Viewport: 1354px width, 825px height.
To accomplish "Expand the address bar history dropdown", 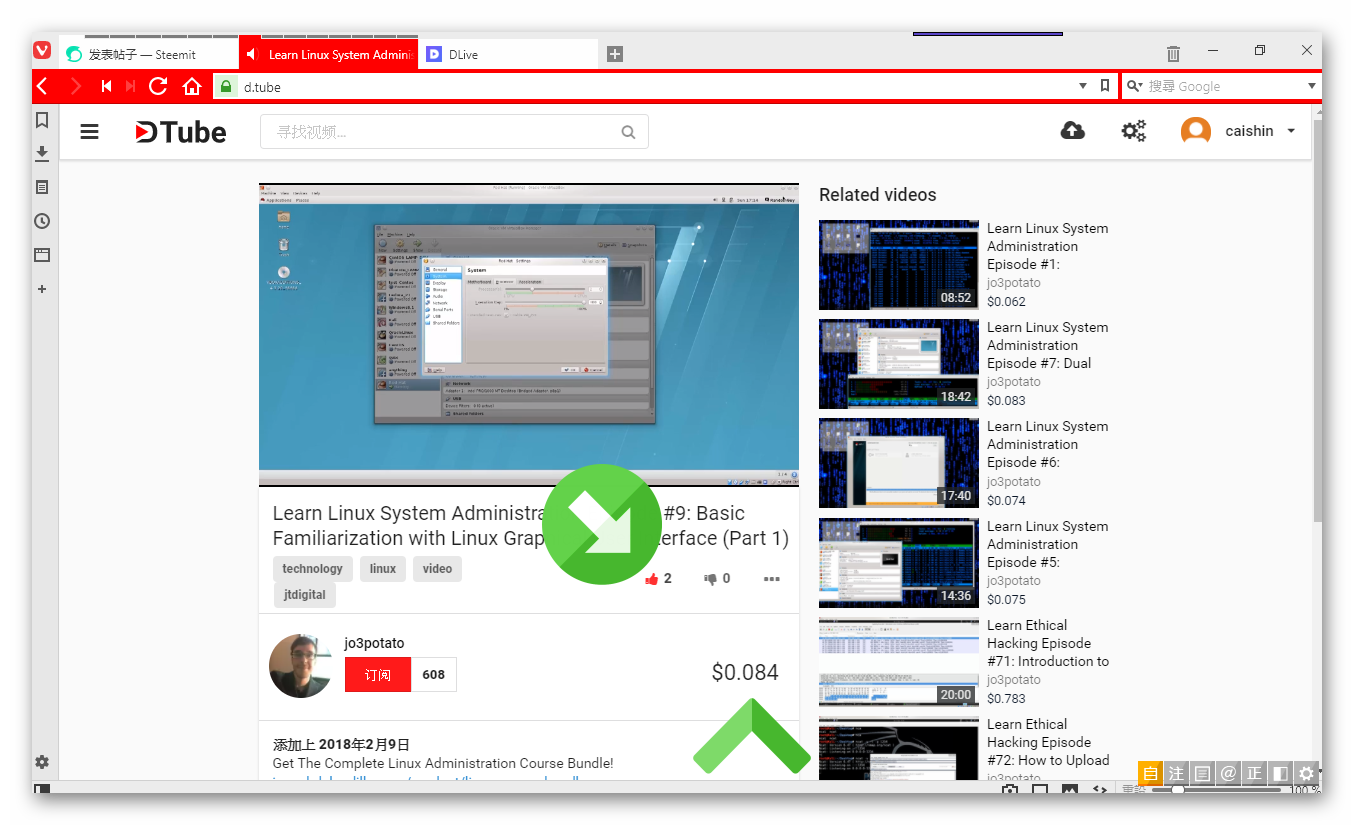I will click(1083, 86).
